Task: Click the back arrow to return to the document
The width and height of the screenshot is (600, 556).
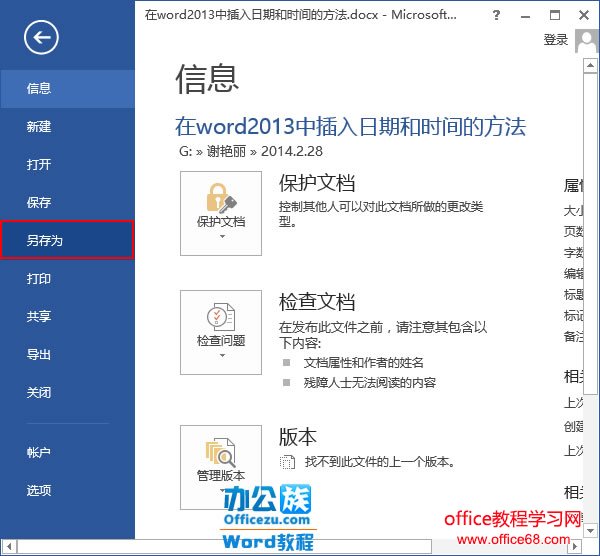Action: (x=41, y=37)
